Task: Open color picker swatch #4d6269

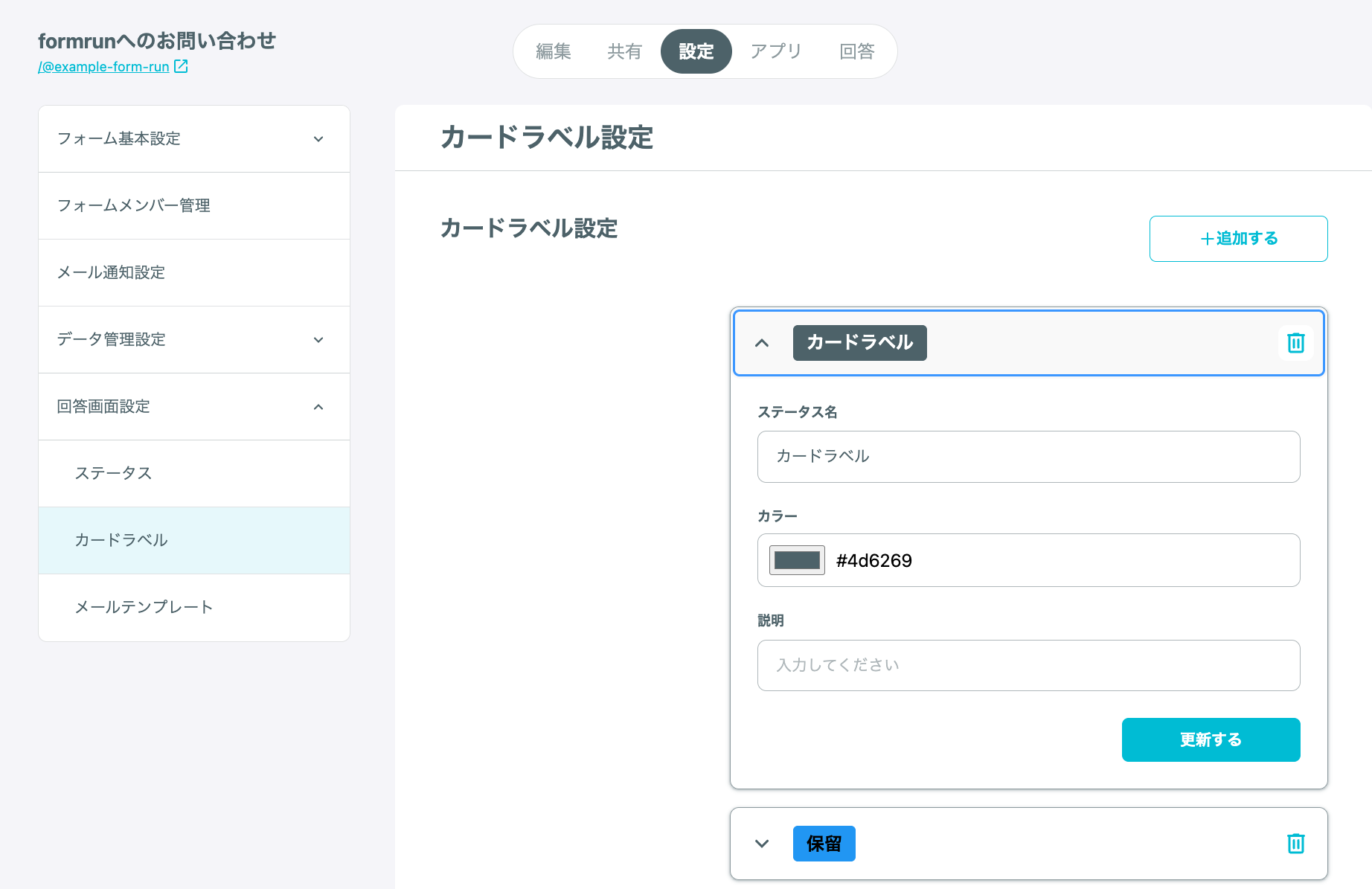Action: 797,560
